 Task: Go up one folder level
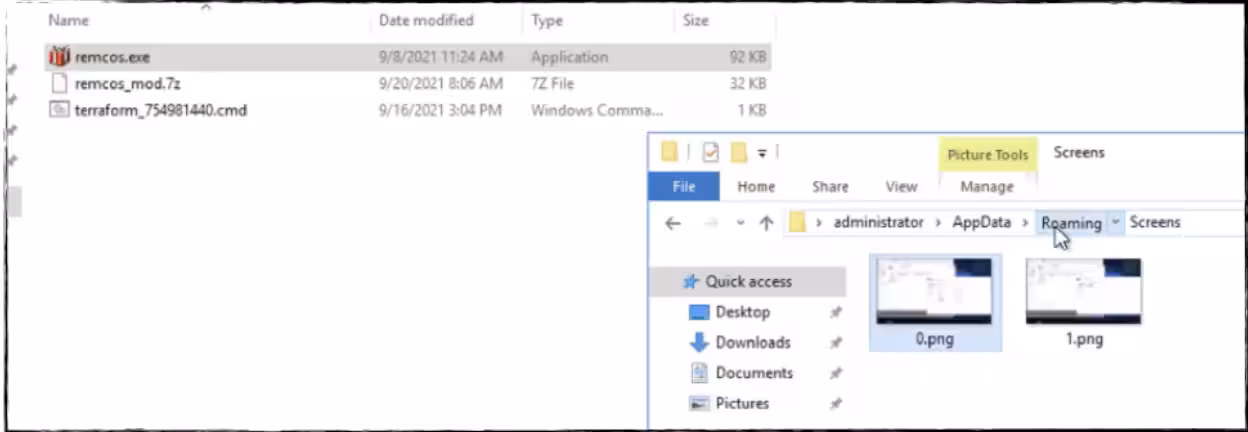[766, 224]
